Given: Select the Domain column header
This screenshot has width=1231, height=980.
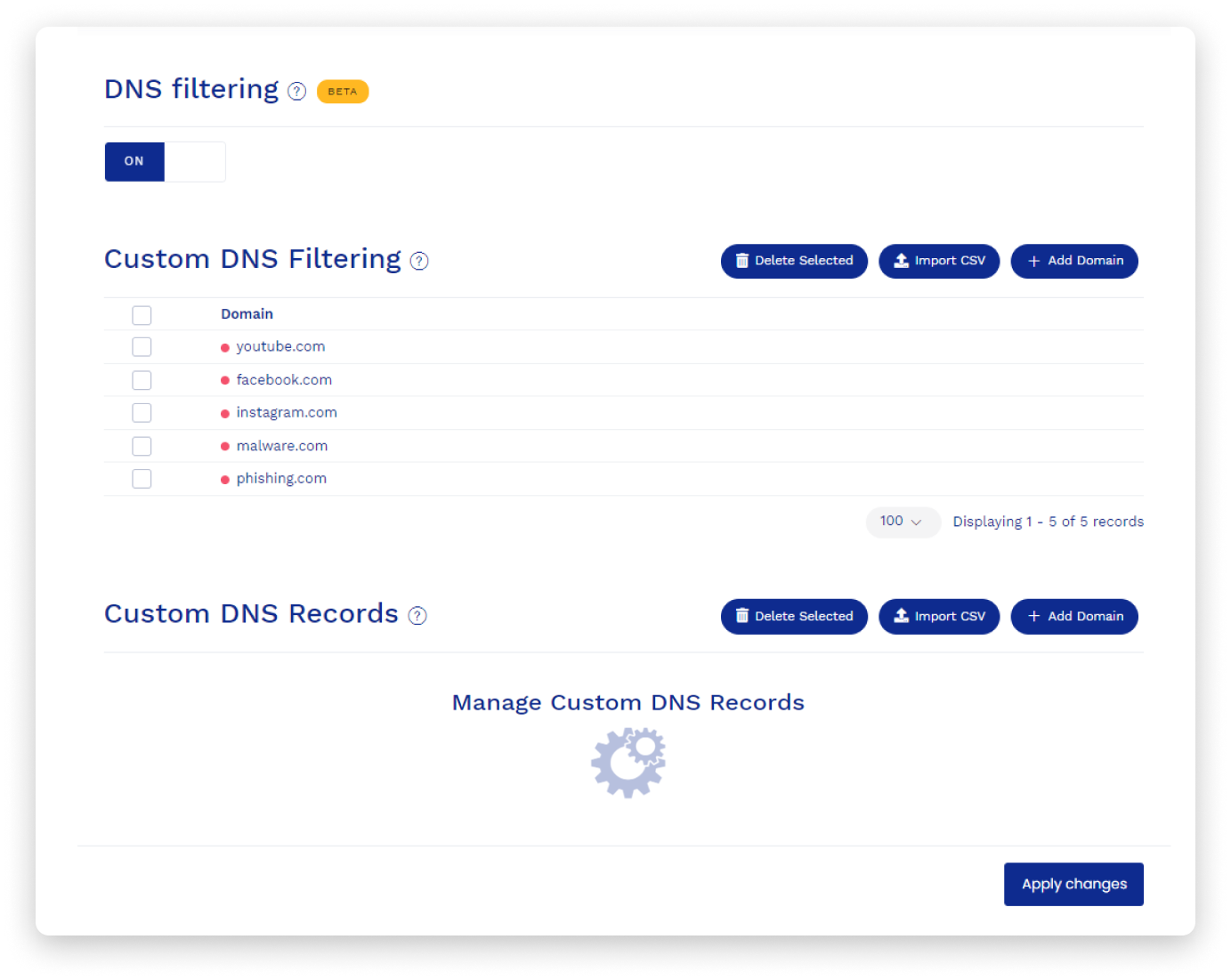Looking at the screenshot, I should coord(247,313).
